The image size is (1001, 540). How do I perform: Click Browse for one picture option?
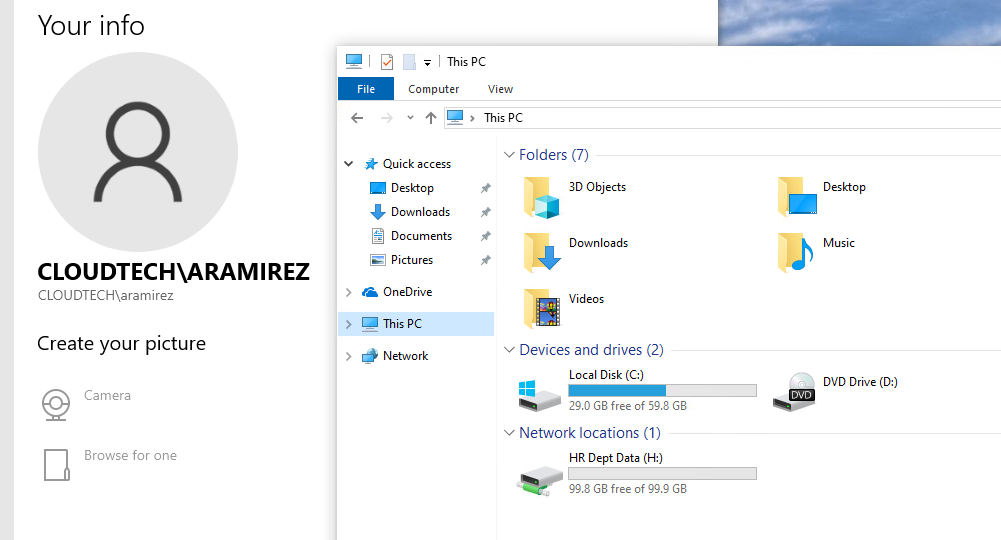pyautogui.click(x=130, y=456)
